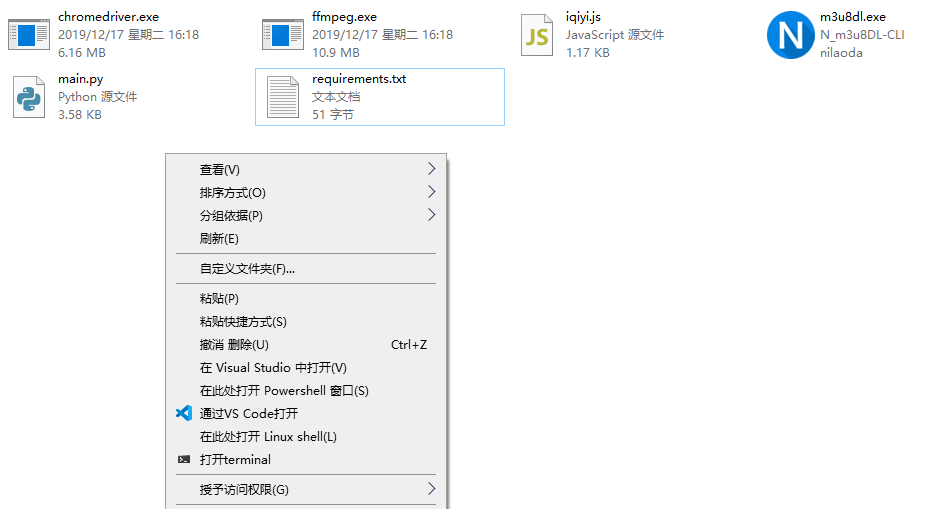Open the 排序方式(O) menu entry
Viewport: 927px width, 509px height.
306,193
